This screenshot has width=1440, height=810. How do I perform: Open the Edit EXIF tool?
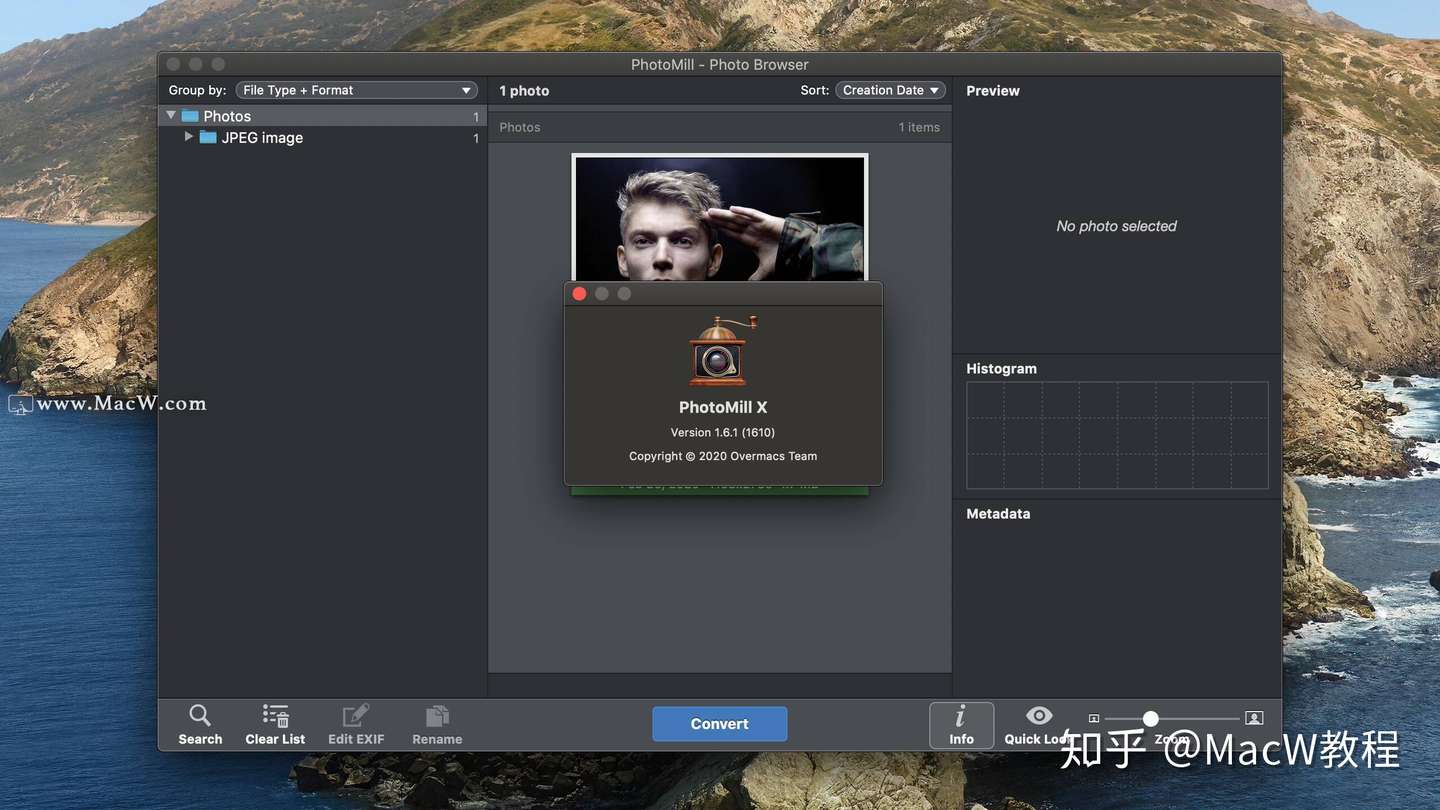(x=356, y=725)
